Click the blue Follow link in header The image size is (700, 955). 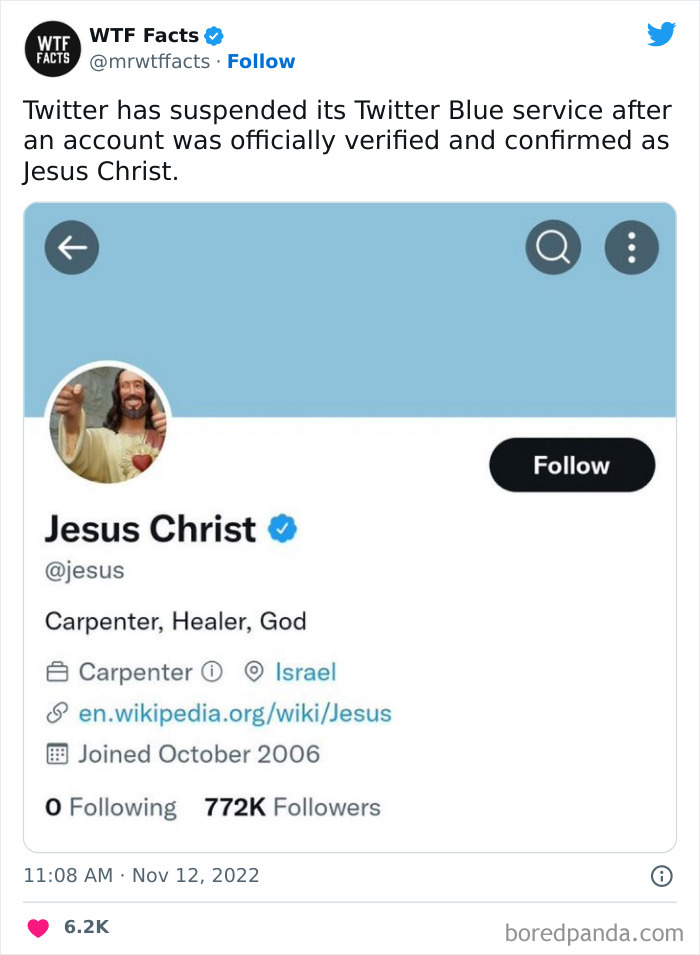tap(261, 62)
